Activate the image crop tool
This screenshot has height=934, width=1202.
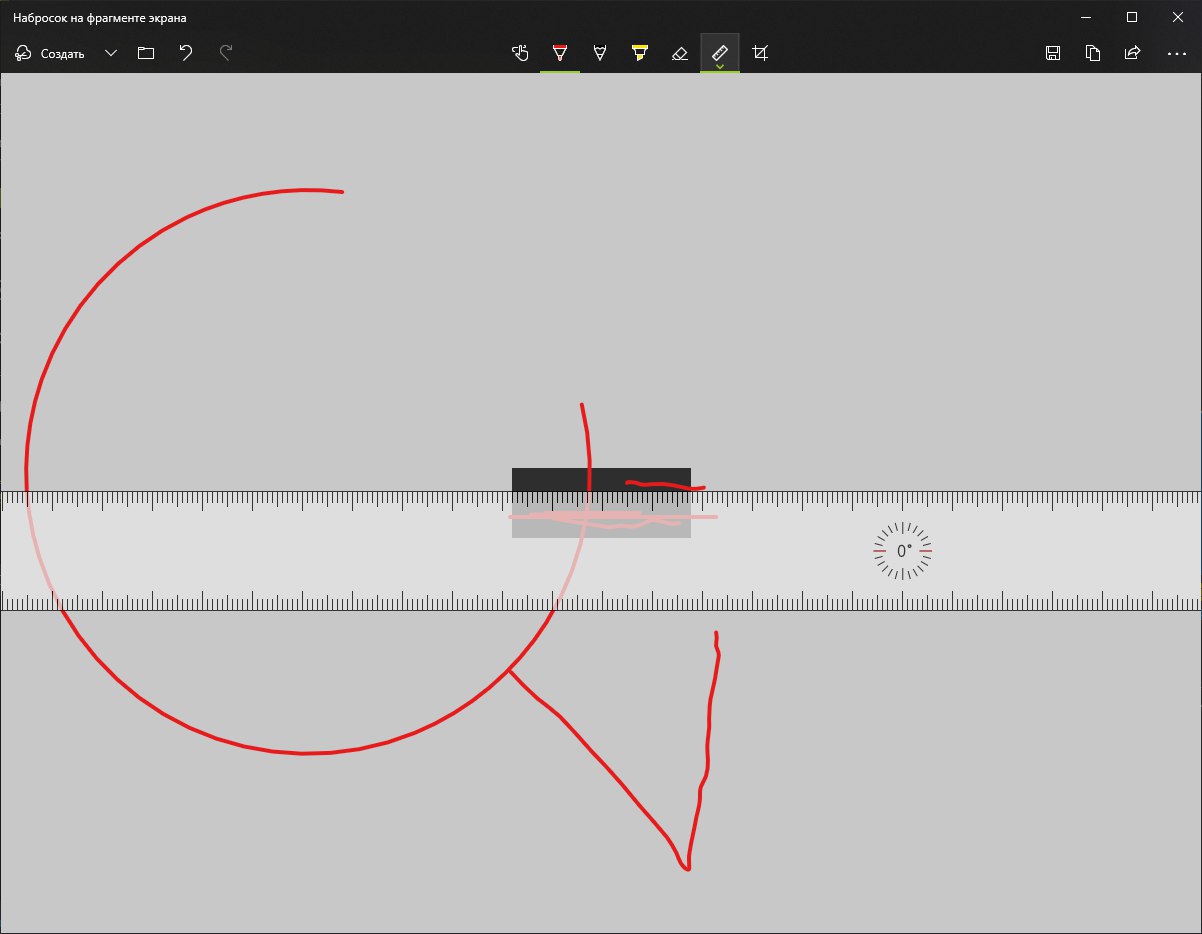tap(760, 53)
